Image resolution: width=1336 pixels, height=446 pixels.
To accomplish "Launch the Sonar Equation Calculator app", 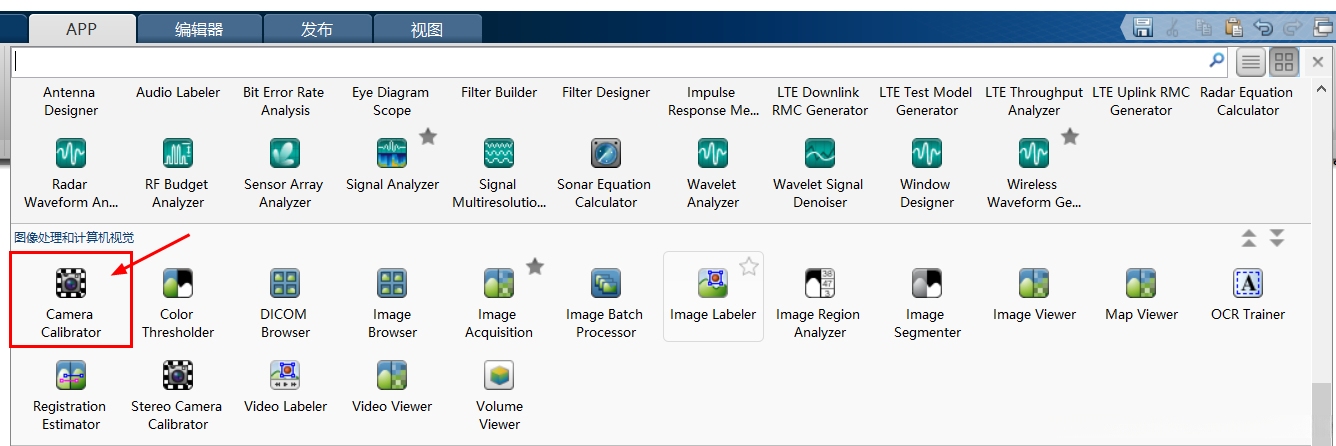I will 606,172.
